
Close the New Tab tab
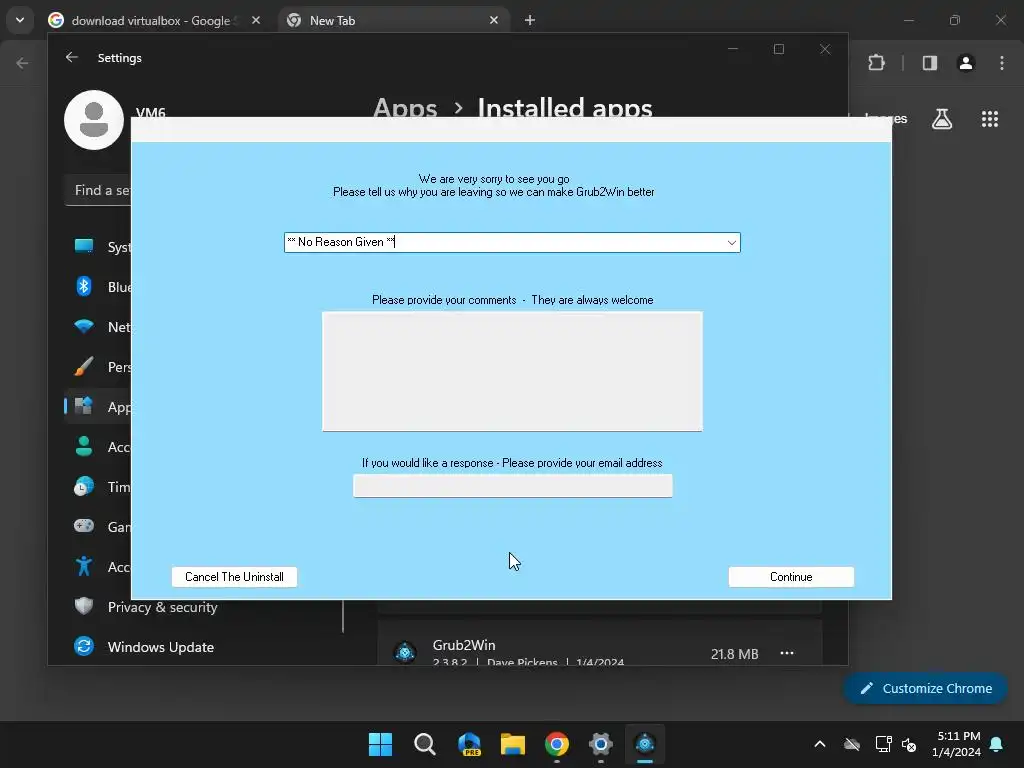(494, 20)
